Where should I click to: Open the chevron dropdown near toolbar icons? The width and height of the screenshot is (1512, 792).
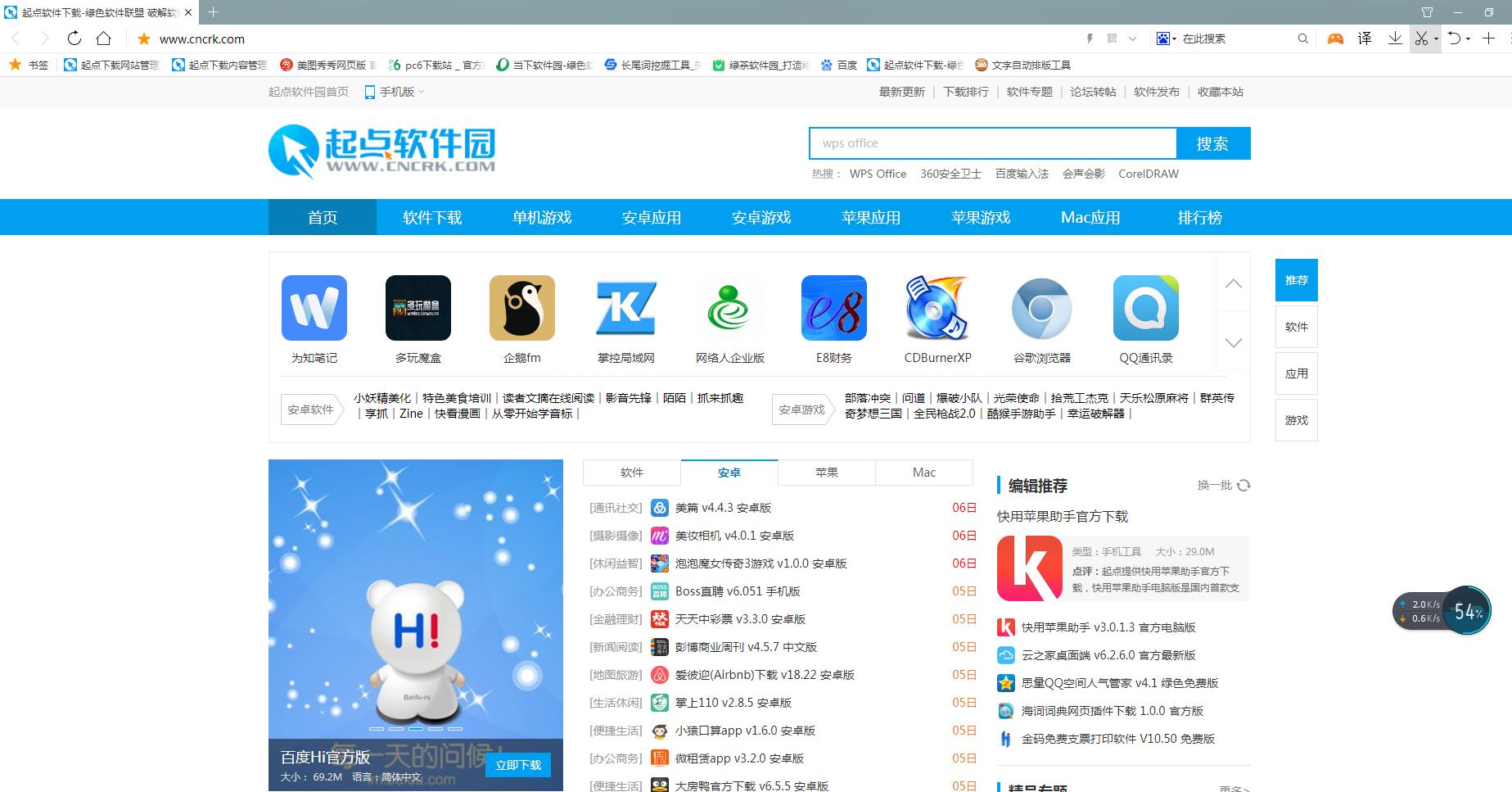(1133, 38)
